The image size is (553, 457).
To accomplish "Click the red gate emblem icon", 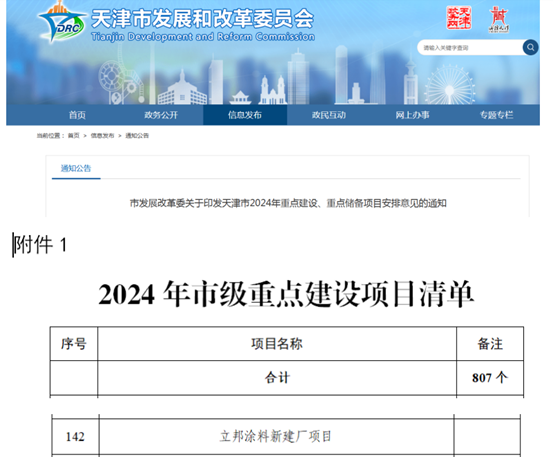I will coord(499,19).
